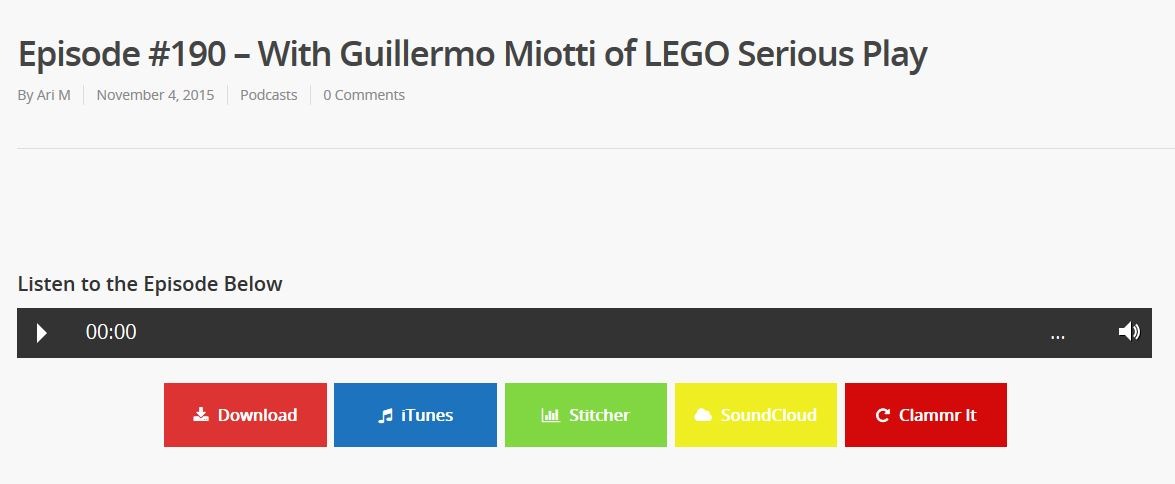Viewport: 1175px width, 484px height.
Task: Click the iTunes music note icon
Action: tap(385, 415)
